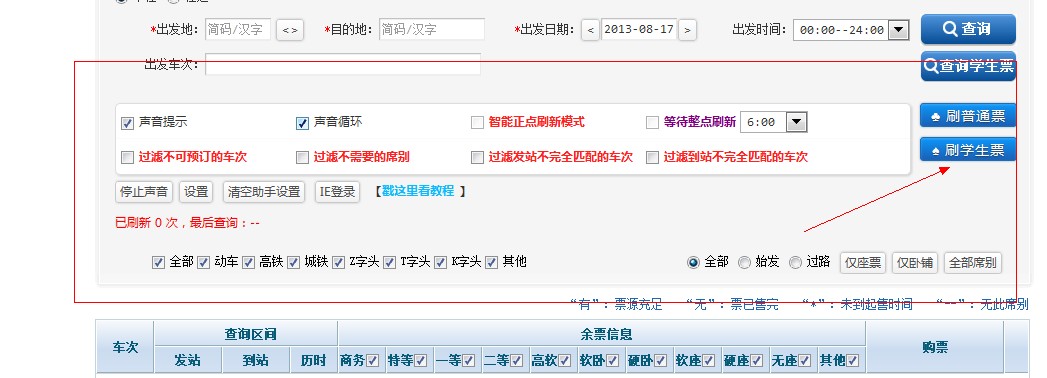
Task: Toggle the 软座 seat column checkbox
Action: (709, 361)
